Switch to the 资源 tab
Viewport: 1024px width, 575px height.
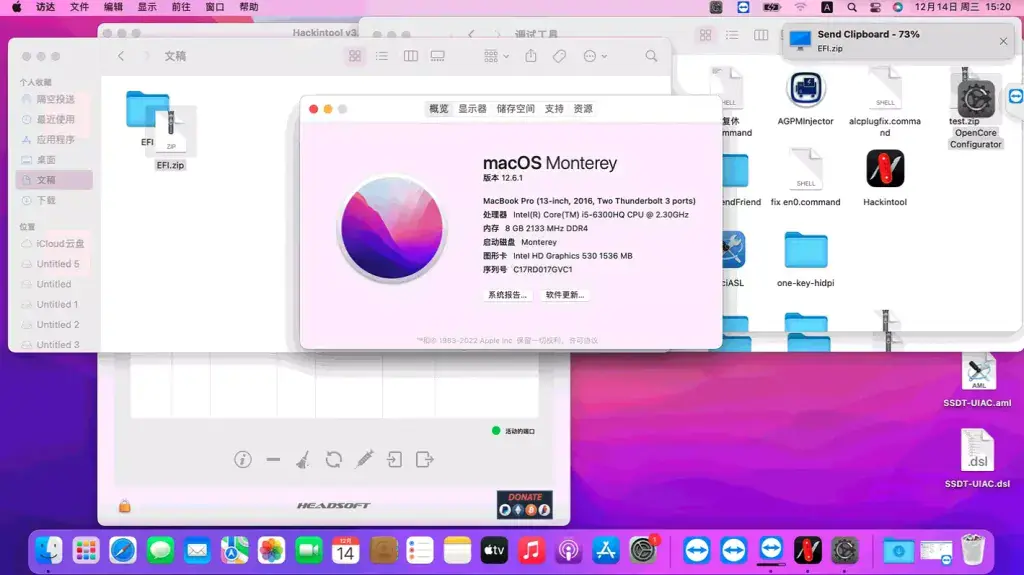[x=583, y=108]
